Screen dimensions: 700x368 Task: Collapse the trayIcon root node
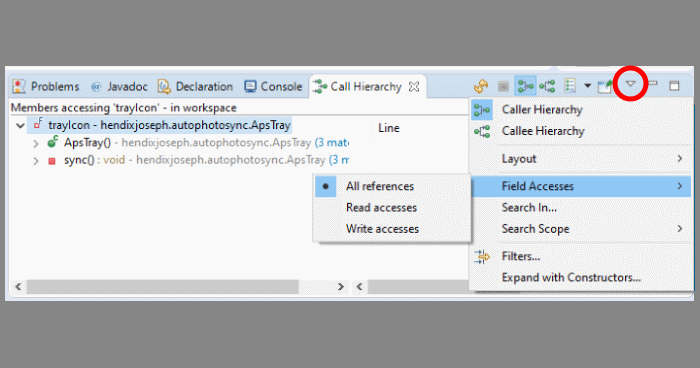[20, 125]
